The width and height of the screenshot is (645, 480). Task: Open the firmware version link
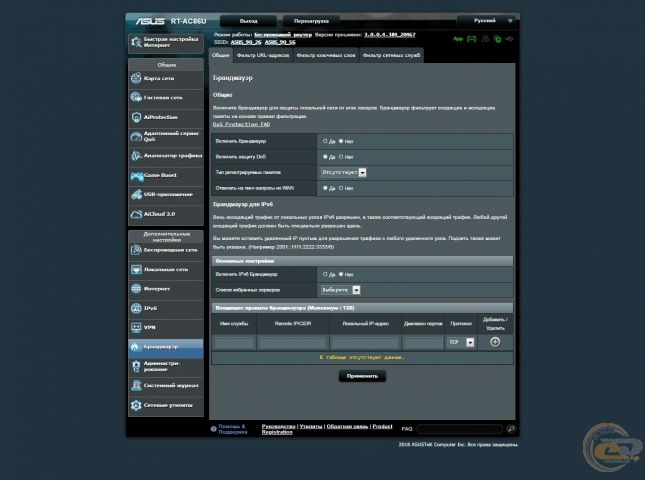click(x=390, y=35)
